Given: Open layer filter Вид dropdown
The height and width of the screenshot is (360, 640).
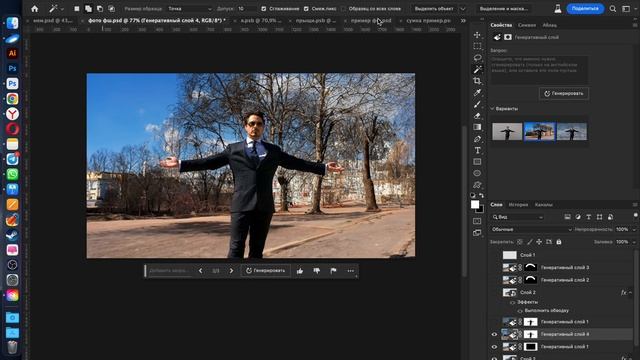Looking at the screenshot, I should point(518,217).
